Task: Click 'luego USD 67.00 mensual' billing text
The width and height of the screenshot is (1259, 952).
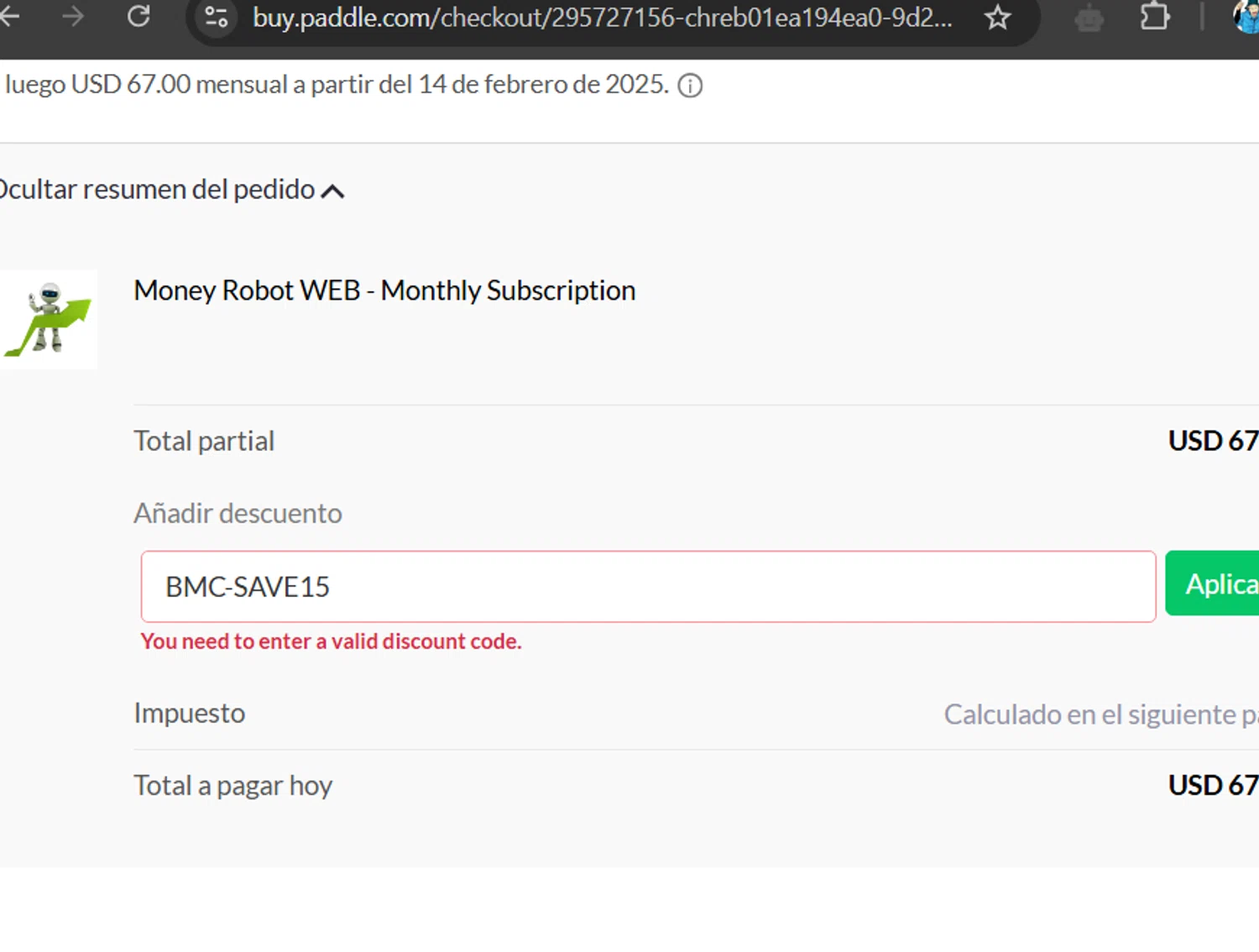Action: (337, 85)
